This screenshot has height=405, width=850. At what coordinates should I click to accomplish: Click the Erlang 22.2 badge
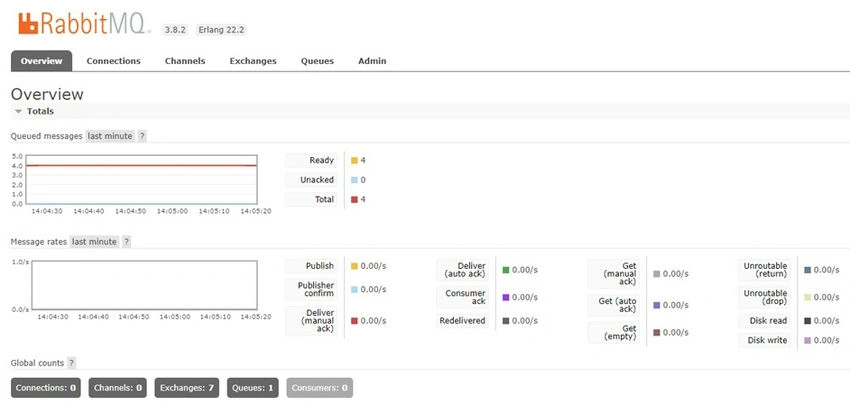pos(221,30)
